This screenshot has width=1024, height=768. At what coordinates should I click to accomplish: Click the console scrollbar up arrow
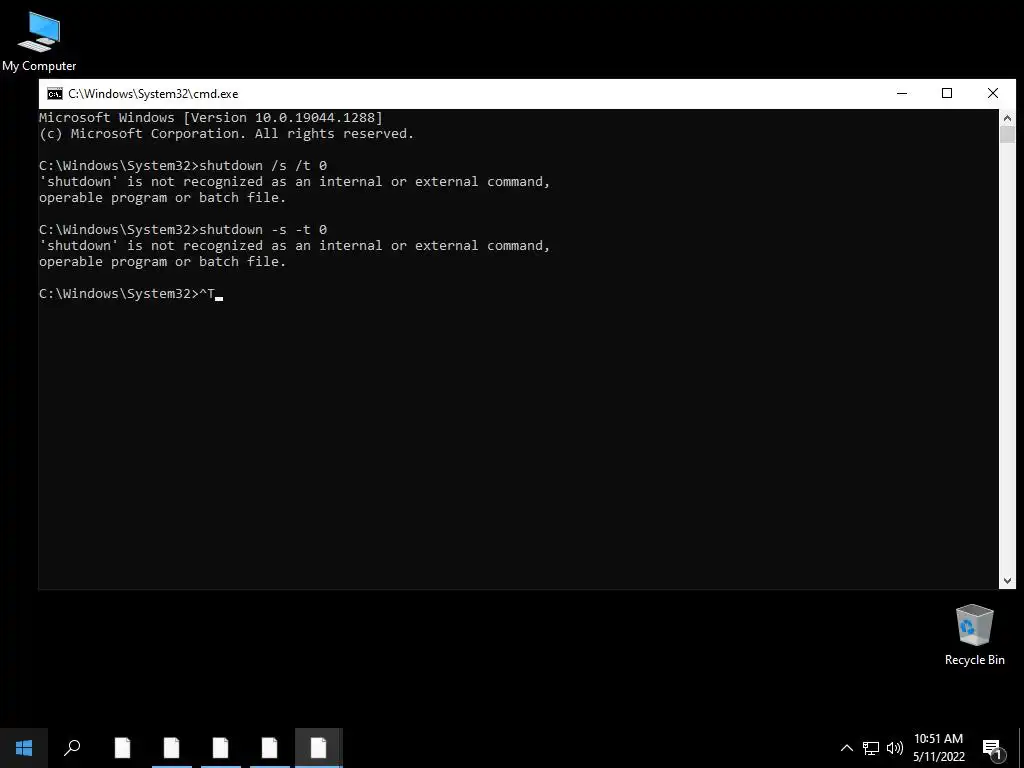[1007, 118]
